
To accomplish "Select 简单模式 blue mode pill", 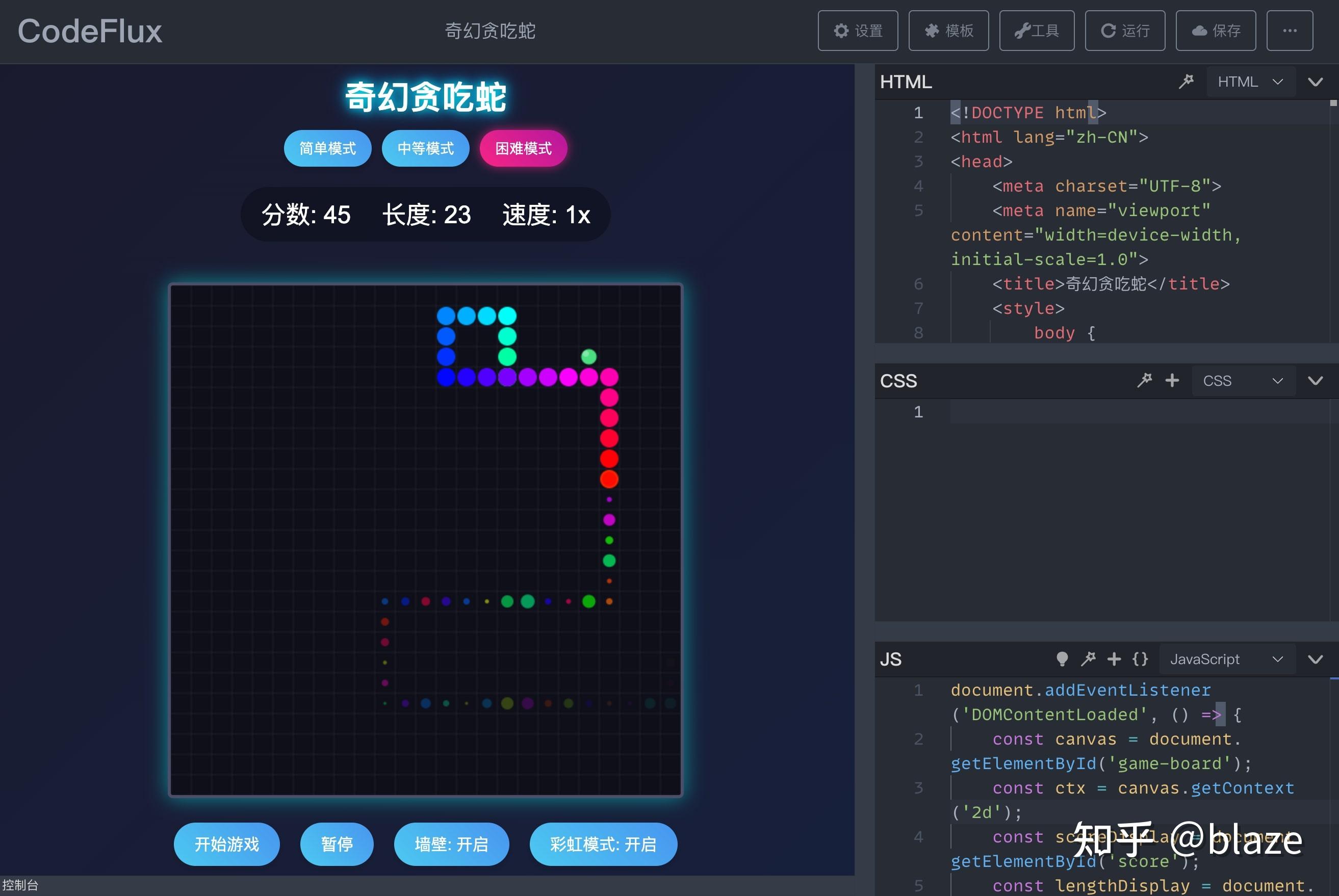I will coord(327,149).
